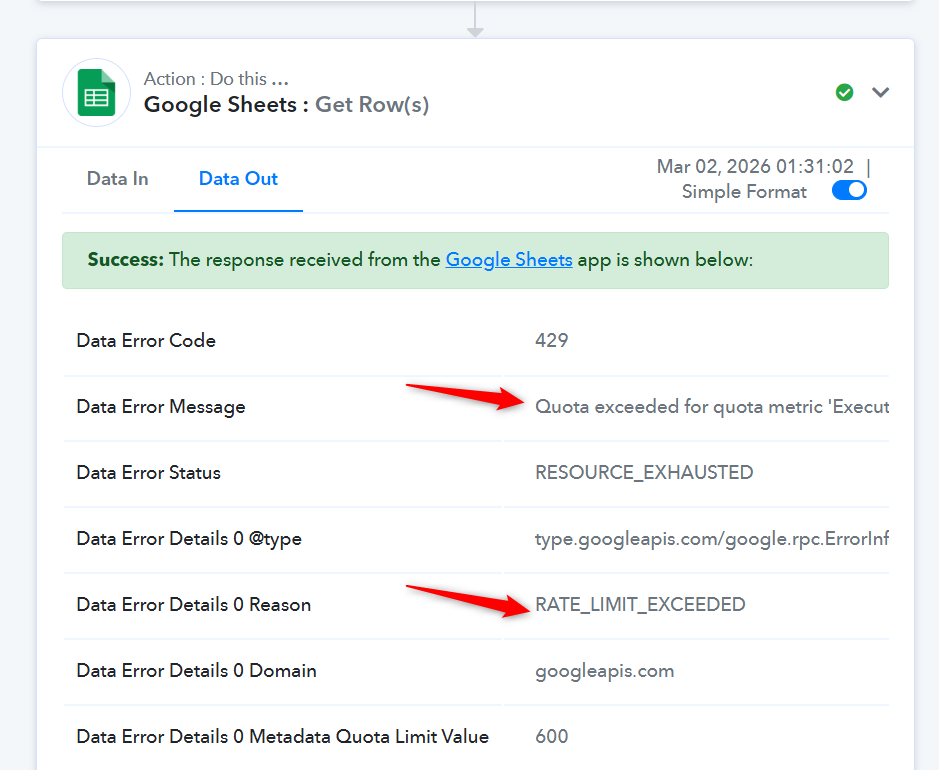
Task: Click the connector arrow above the action
Action: (x=475, y=22)
